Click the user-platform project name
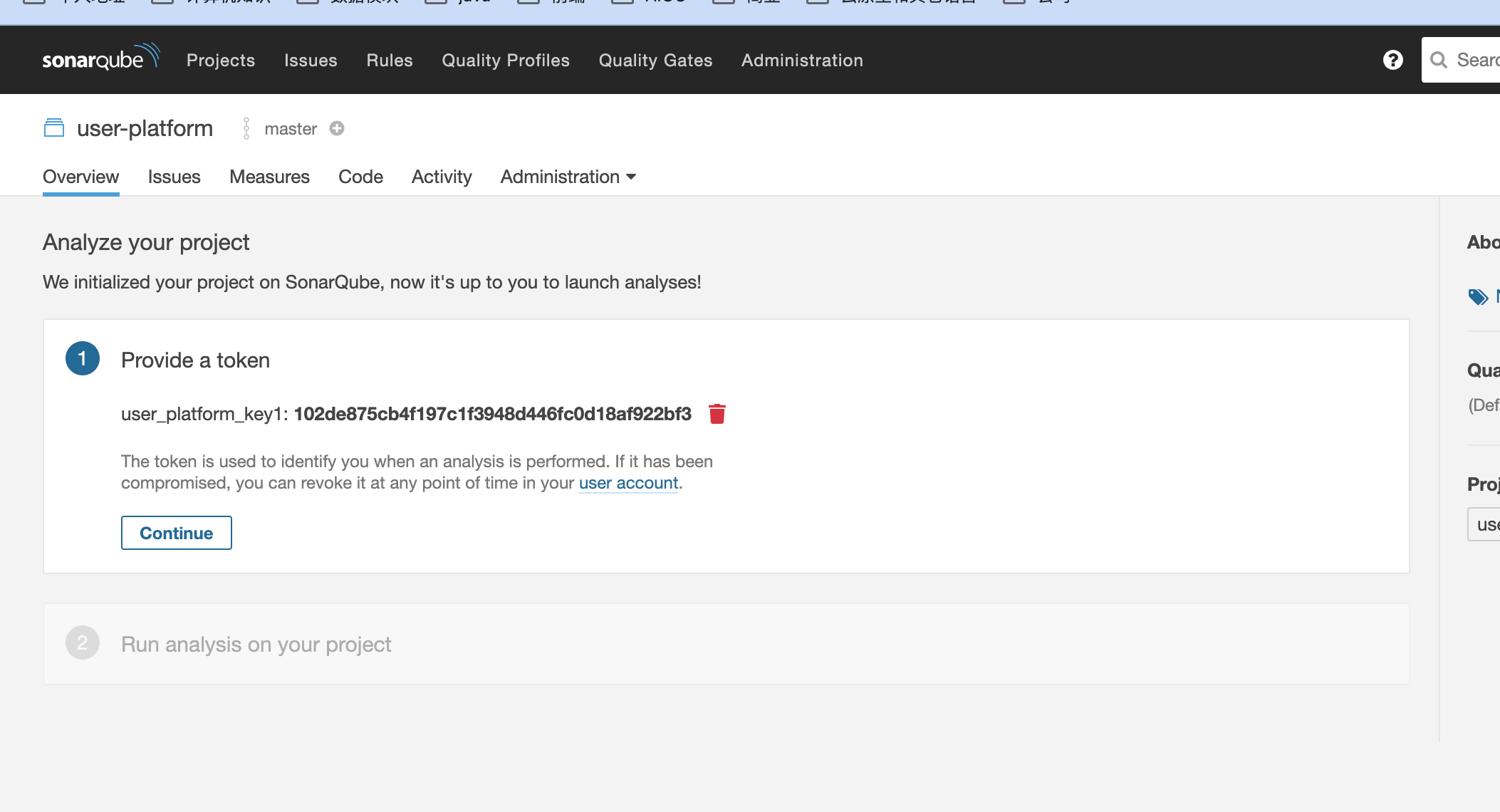The image size is (1500, 812). [145, 128]
